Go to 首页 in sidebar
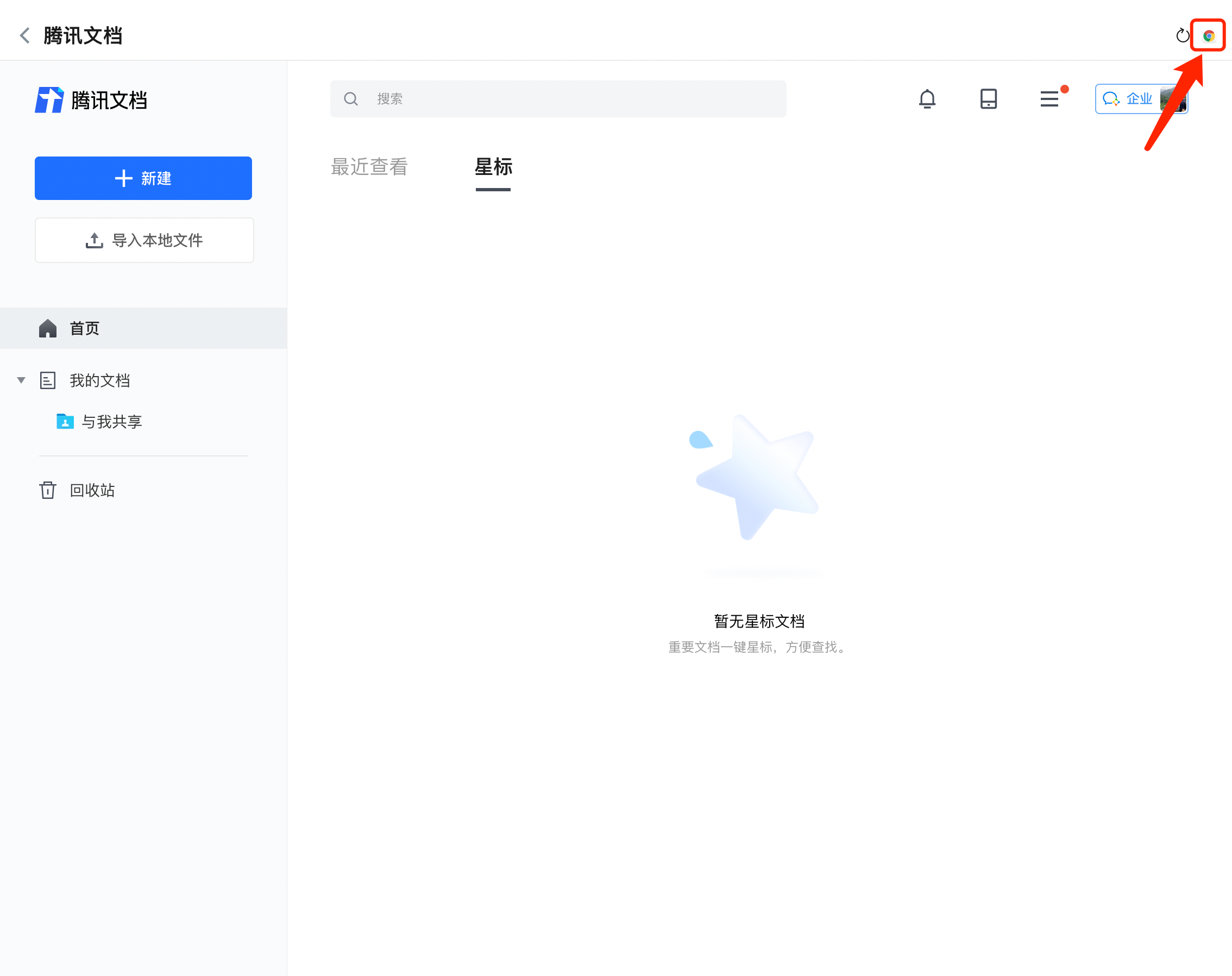Screen dimensions: 1232x976 (x=85, y=328)
